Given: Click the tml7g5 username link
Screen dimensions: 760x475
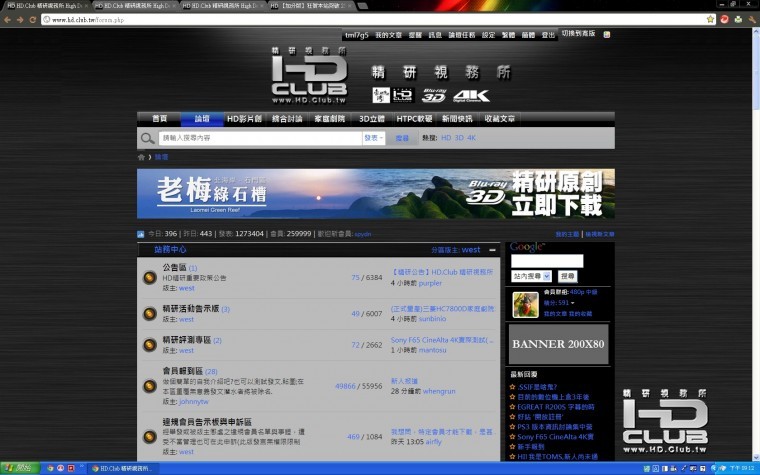Looking at the screenshot, I should pyautogui.click(x=357, y=35).
